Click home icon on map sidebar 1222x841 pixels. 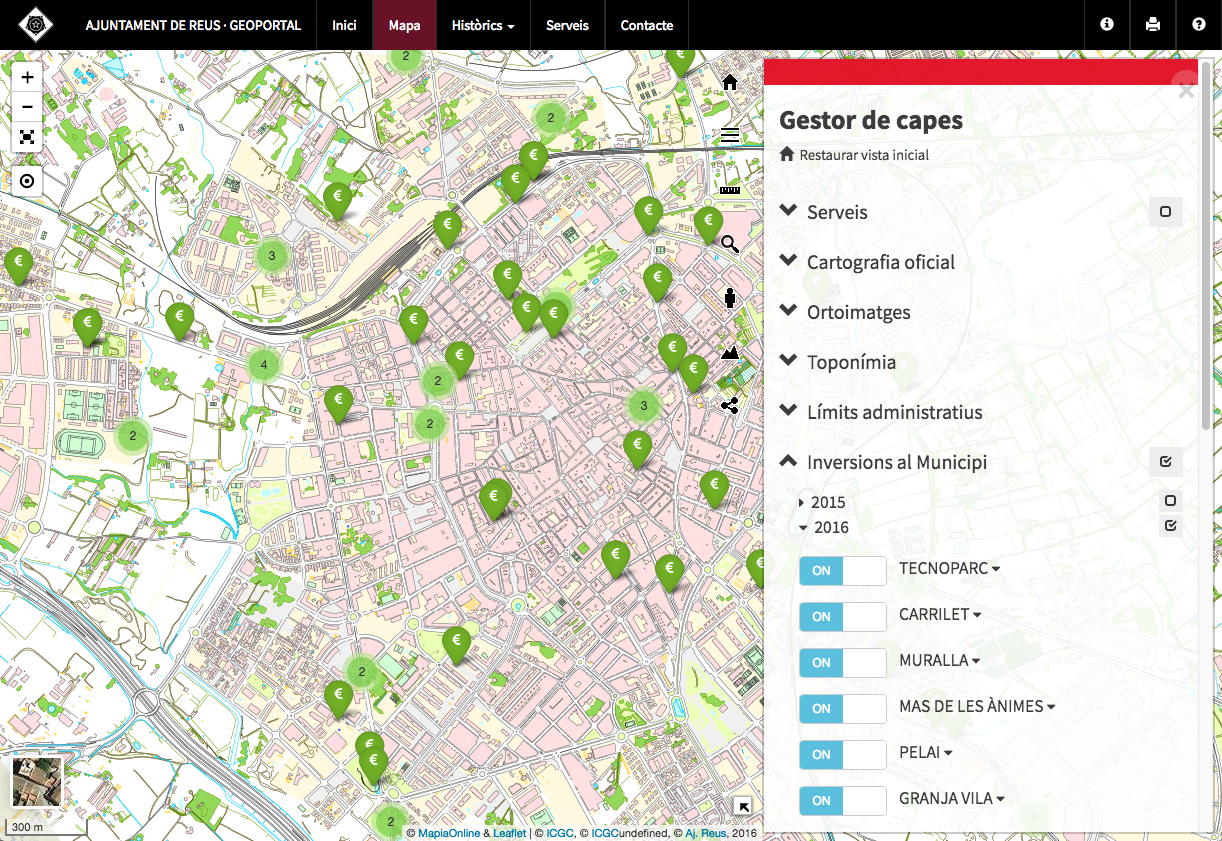730,82
